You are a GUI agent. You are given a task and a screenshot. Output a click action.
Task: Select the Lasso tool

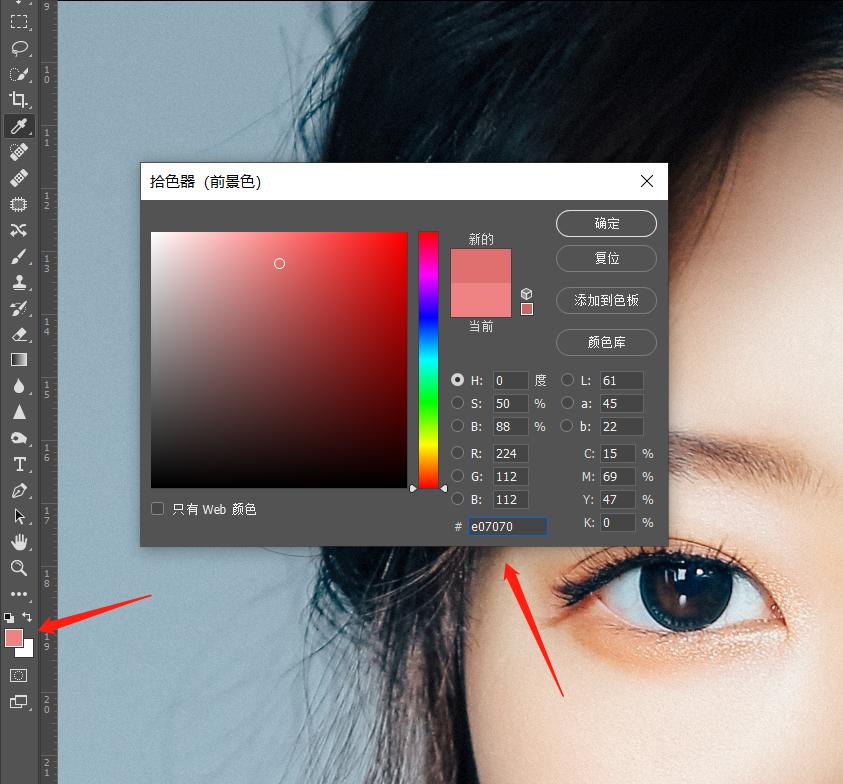19,48
